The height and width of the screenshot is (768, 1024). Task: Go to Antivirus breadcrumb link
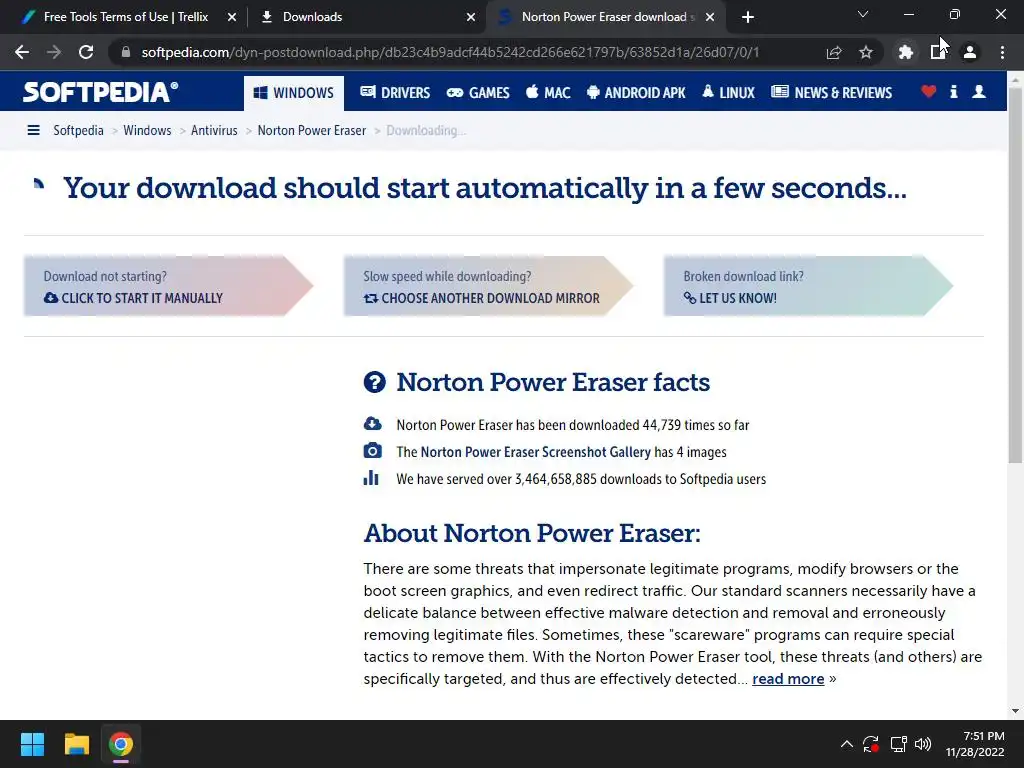[214, 131]
